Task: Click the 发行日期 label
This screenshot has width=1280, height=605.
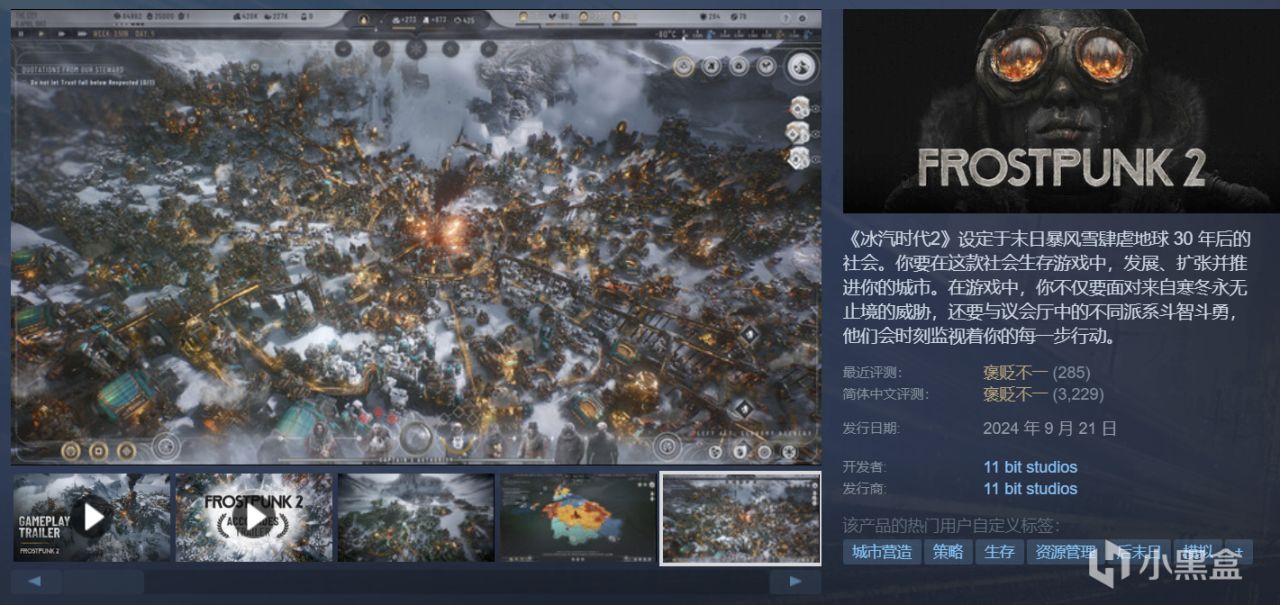Action: 872,428
